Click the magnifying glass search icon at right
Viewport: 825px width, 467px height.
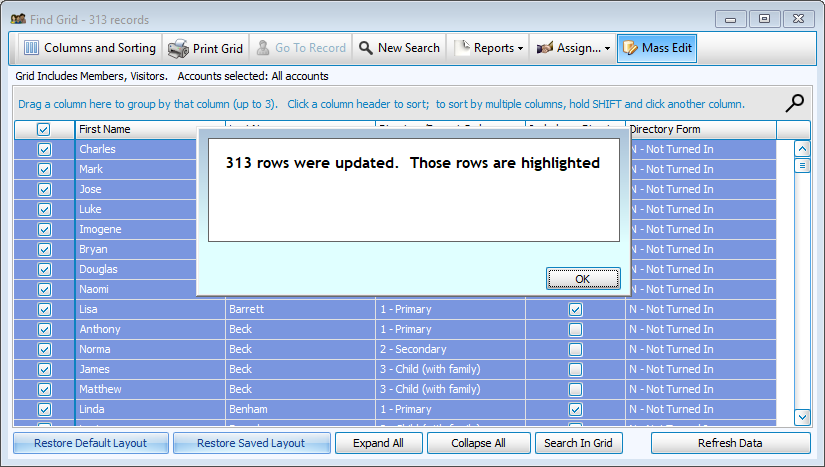(795, 103)
